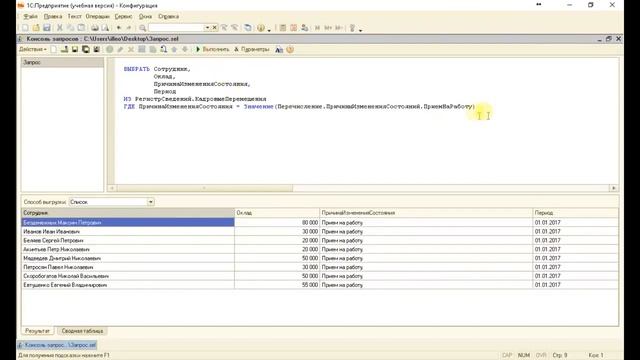Open the Способ выгрузки combo box arrow
The width and height of the screenshot is (640, 360).
[151, 202]
